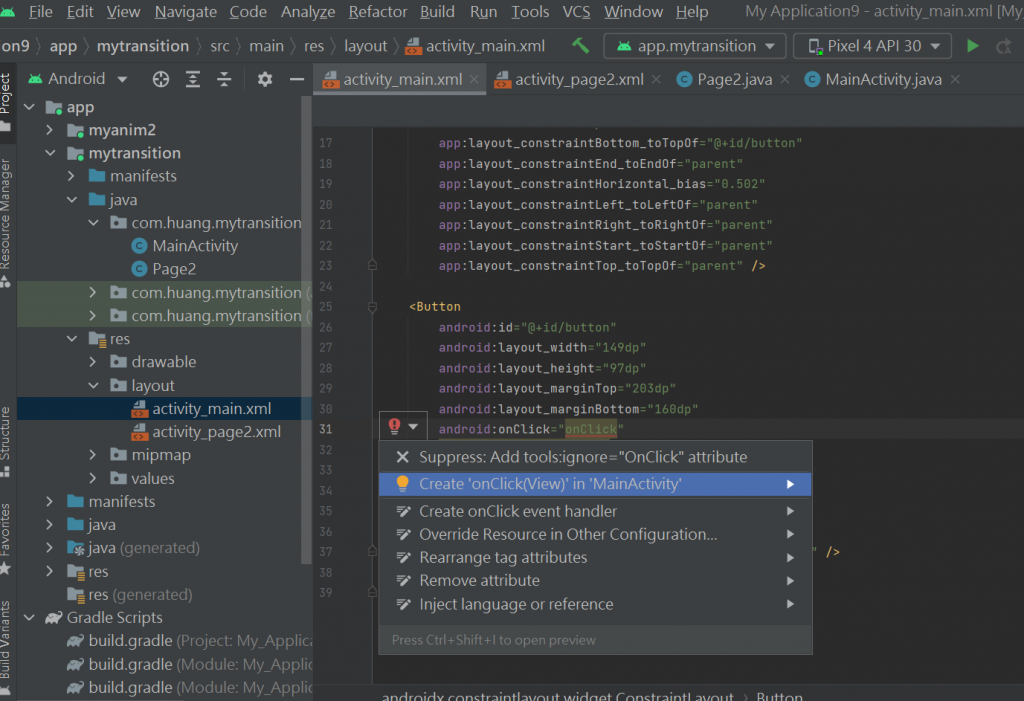Expand manifests under mytransition
The height and width of the screenshot is (701, 1024).
pyautogui.click(x=72, y=176)
